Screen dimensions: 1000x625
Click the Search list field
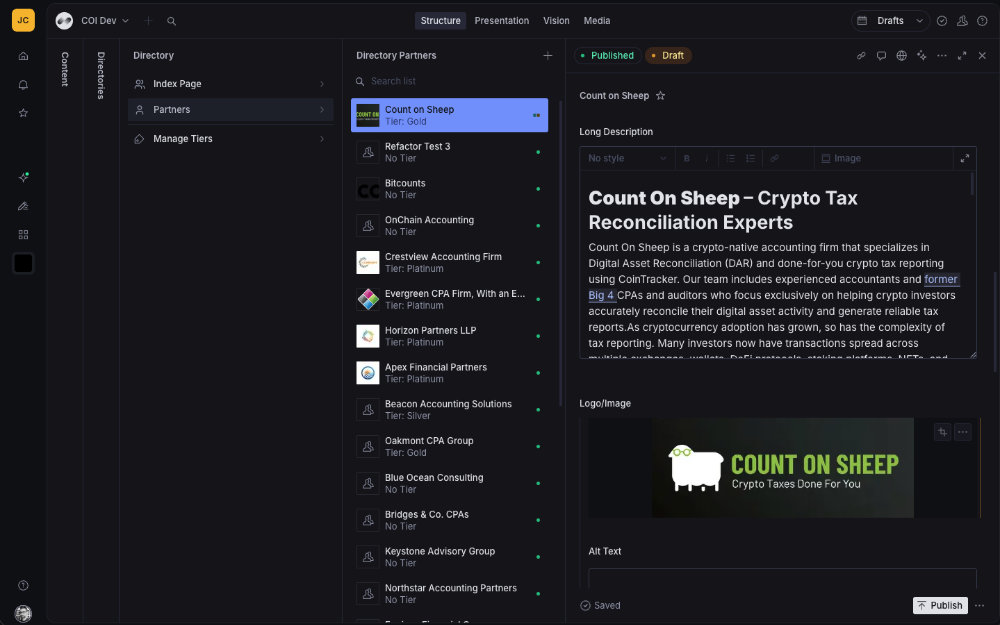pyautogui.click(x=450, y=82)
